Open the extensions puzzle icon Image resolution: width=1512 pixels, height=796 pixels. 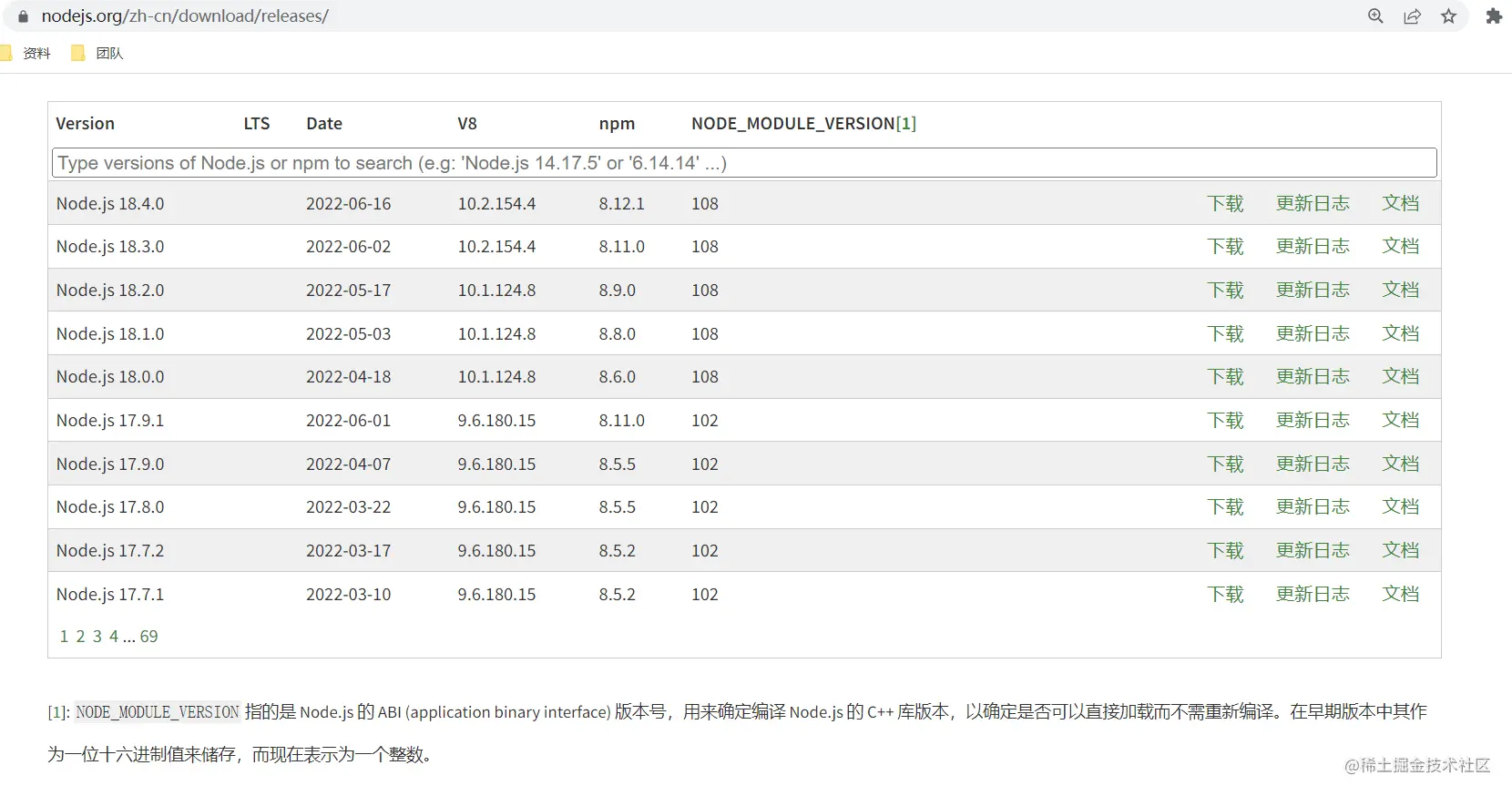coord(1494,16)
